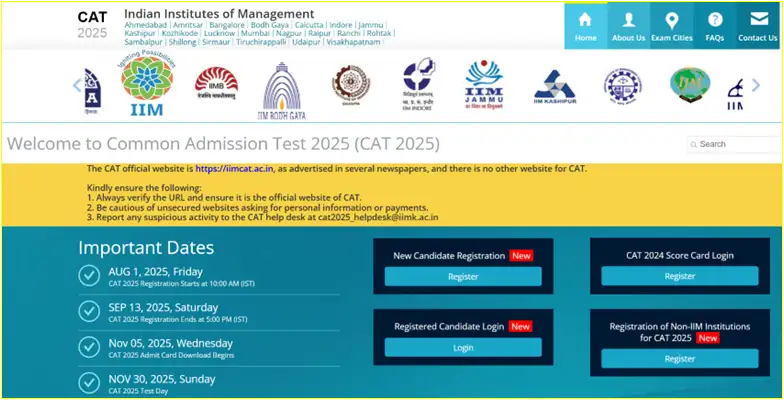Click the 'Welcome to Common Admission Test 2025' heading

coord(223,144)
